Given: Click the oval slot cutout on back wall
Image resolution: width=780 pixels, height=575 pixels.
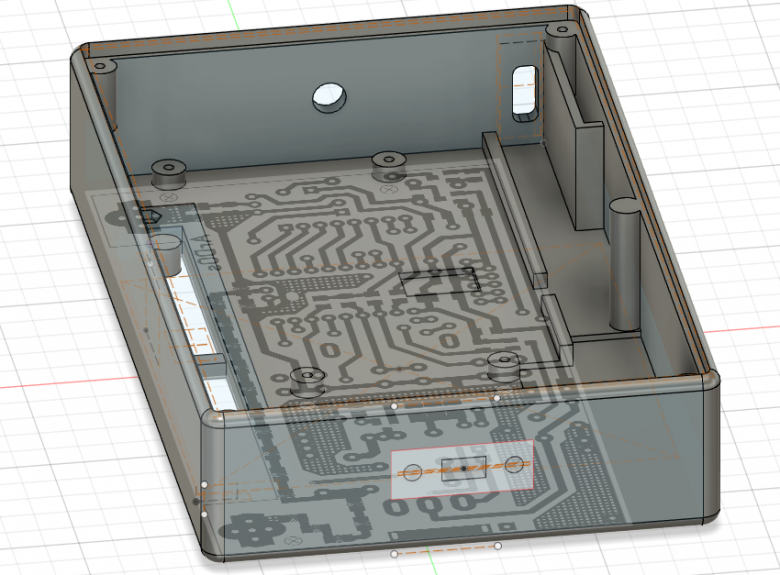Looking at the screenshot, I should [523, 93].
